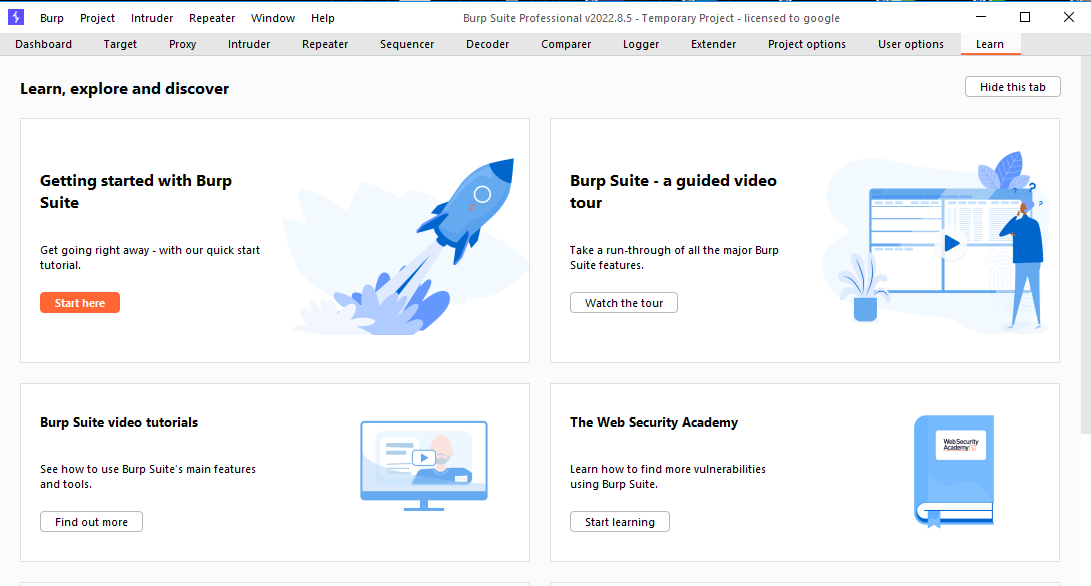Click the Learn, explore and discover heading

[125, 89]
